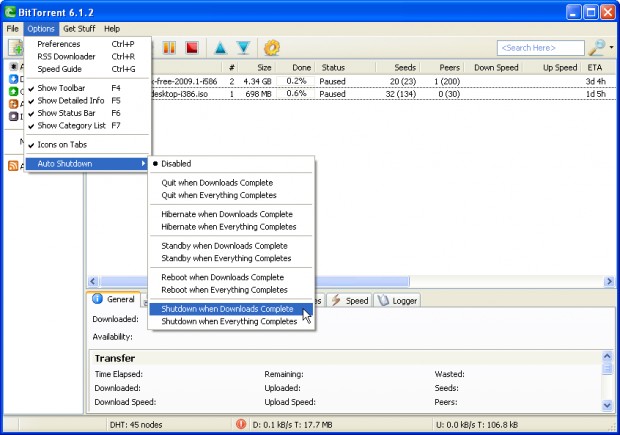
Task: Toggle Show Status Bar option
Action: [88, 113]
